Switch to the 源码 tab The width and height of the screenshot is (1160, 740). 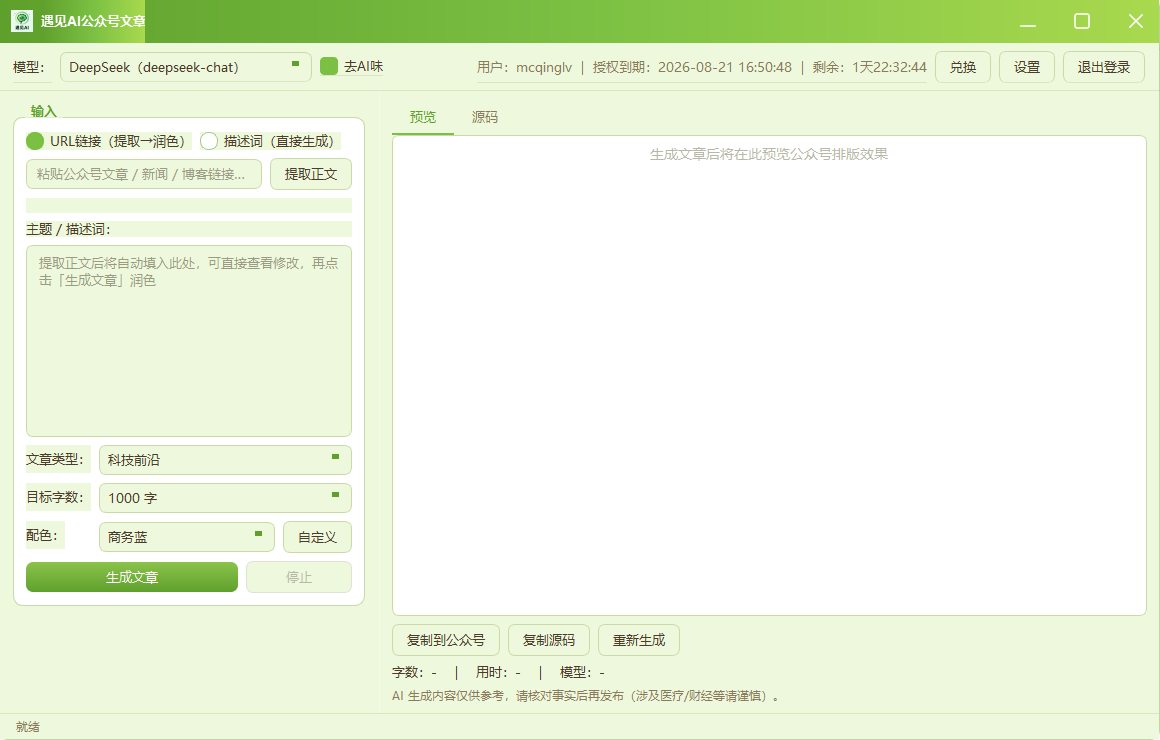485,118
